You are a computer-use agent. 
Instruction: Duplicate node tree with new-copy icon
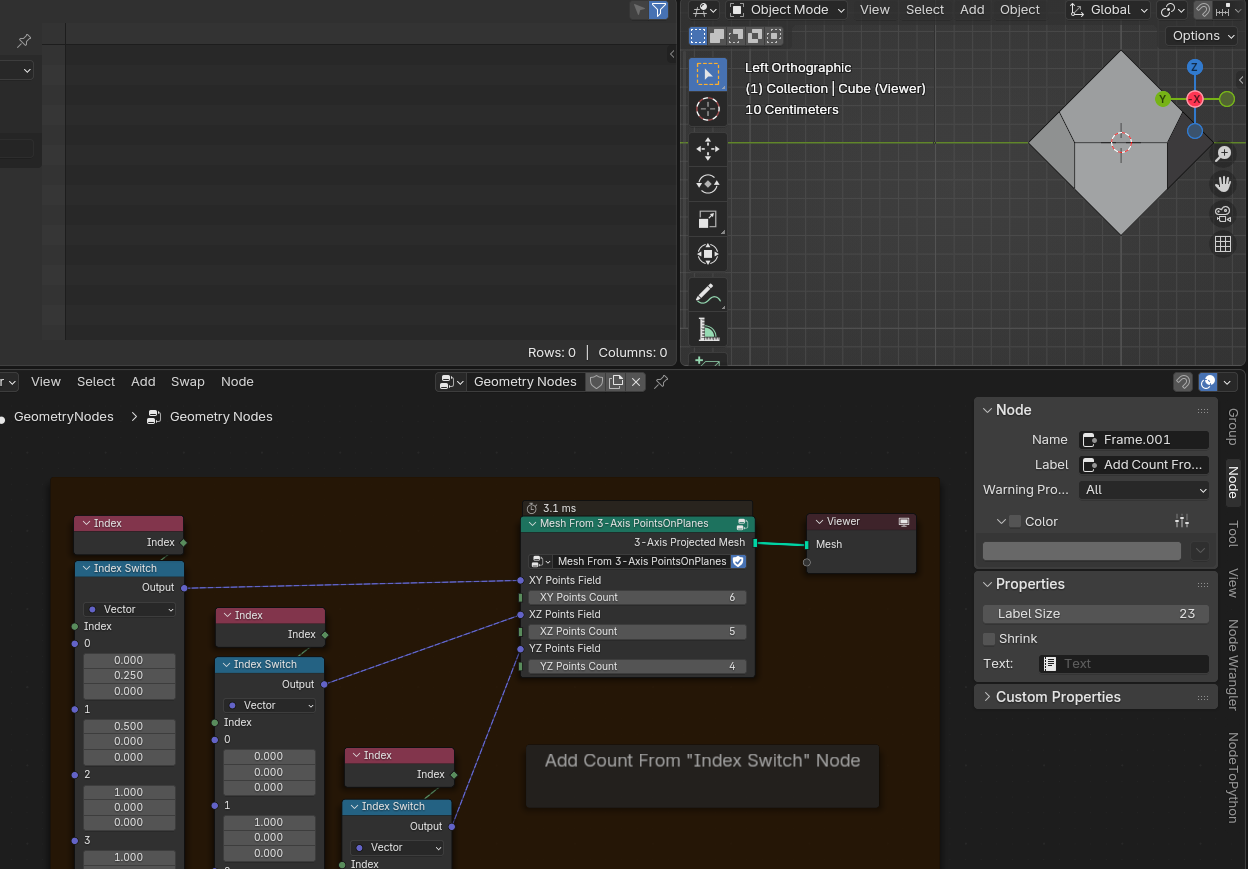click(616, 382)
